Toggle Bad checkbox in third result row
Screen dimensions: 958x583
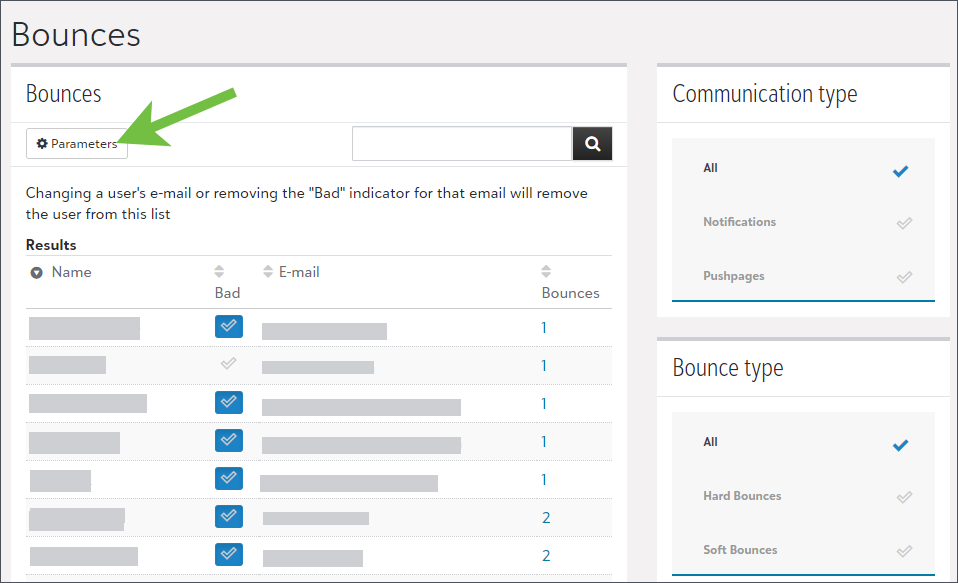229,402
